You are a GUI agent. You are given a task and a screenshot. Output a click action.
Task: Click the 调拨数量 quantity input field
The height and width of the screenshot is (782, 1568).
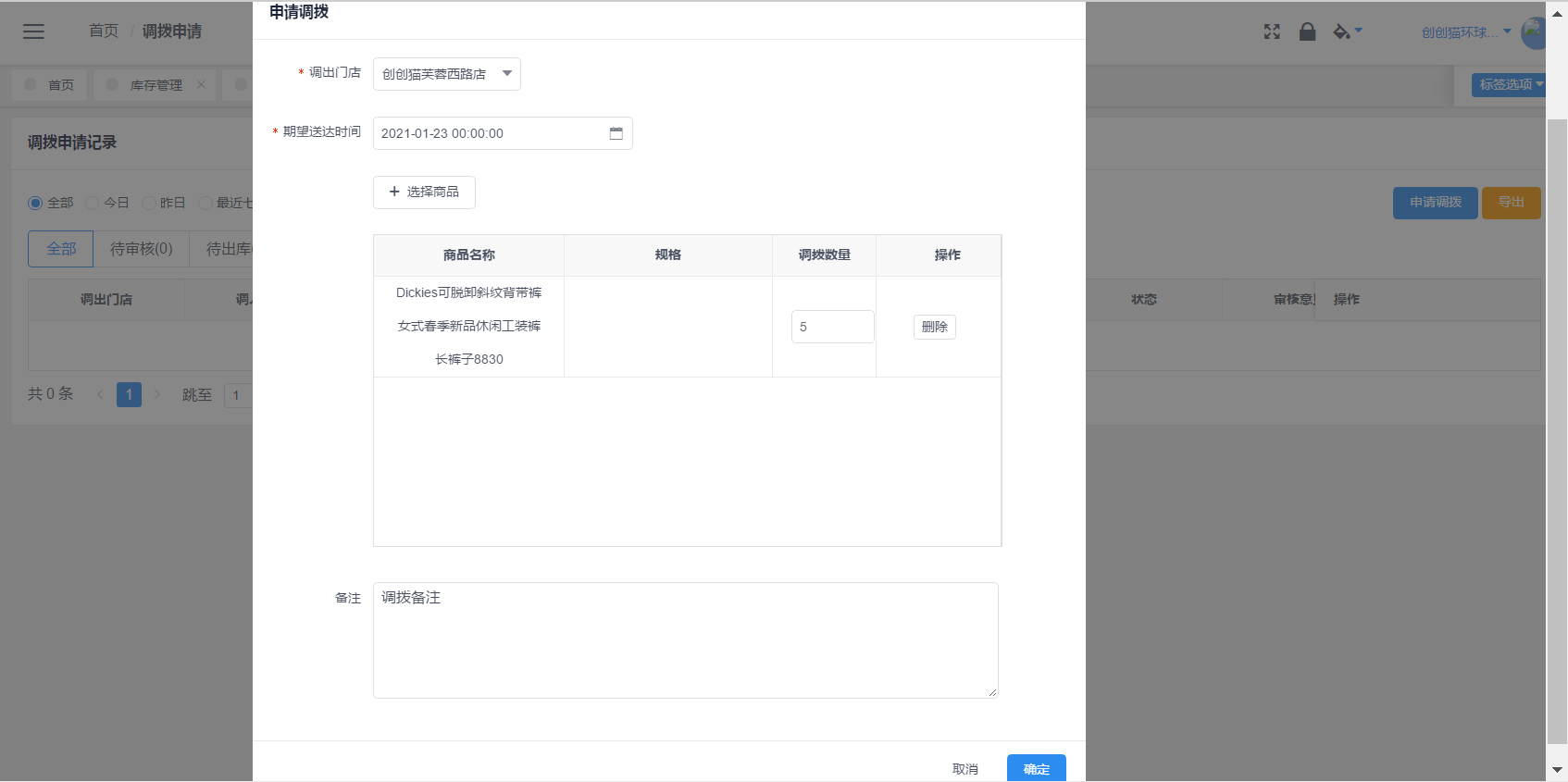831,327
